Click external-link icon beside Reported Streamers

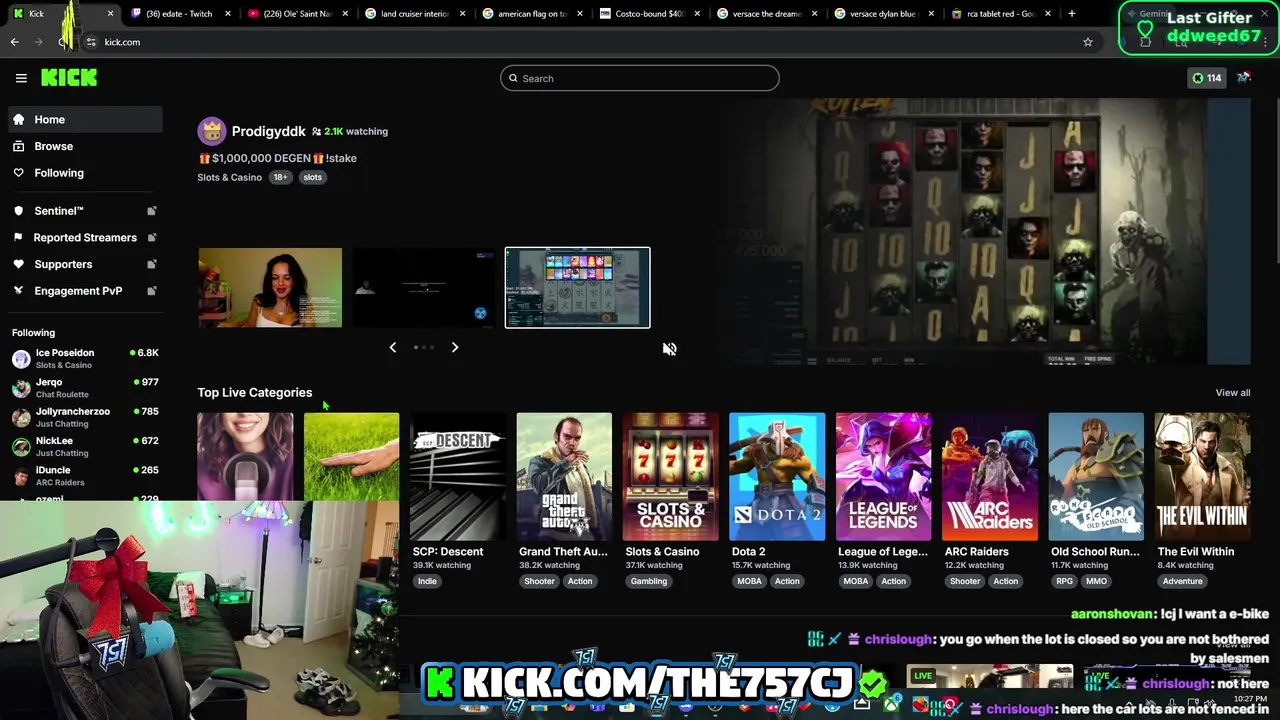(152, 237)
